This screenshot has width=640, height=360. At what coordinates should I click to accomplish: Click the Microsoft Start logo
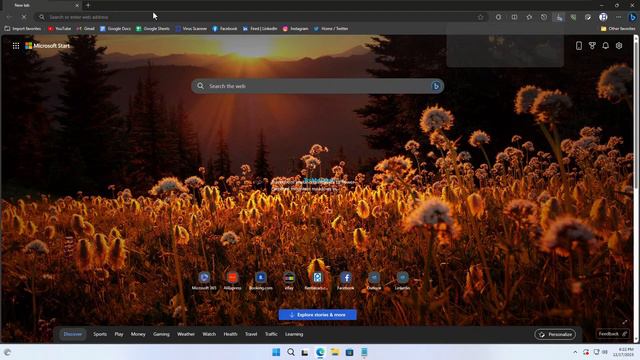[x=47, y=46]
